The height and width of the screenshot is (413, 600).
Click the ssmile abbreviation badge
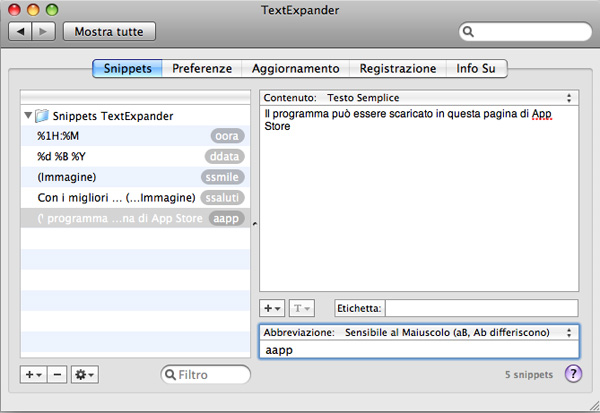point(222,177)
